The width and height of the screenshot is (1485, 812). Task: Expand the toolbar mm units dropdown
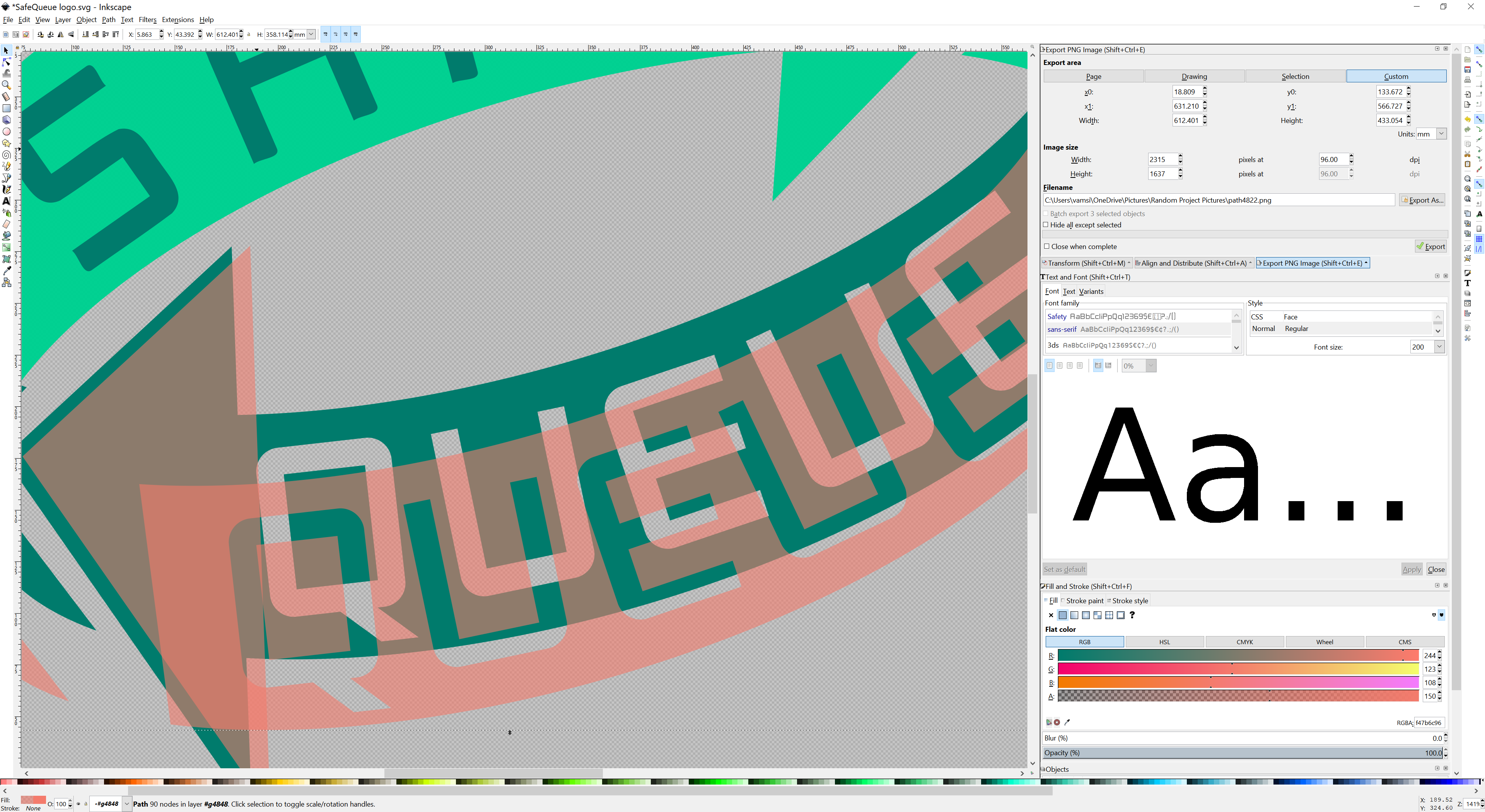pyautogui.click(x=311, y=34)
